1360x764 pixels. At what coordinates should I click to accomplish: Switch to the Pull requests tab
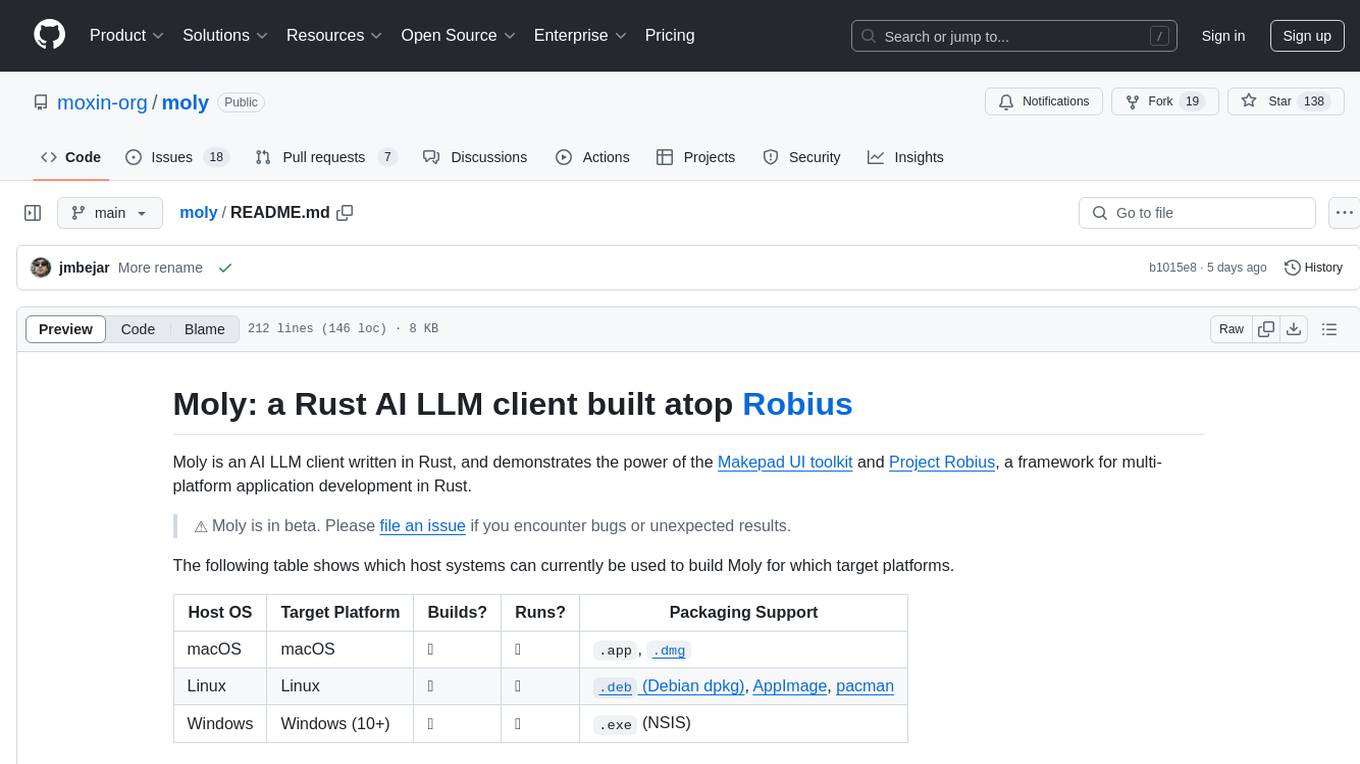326,157
